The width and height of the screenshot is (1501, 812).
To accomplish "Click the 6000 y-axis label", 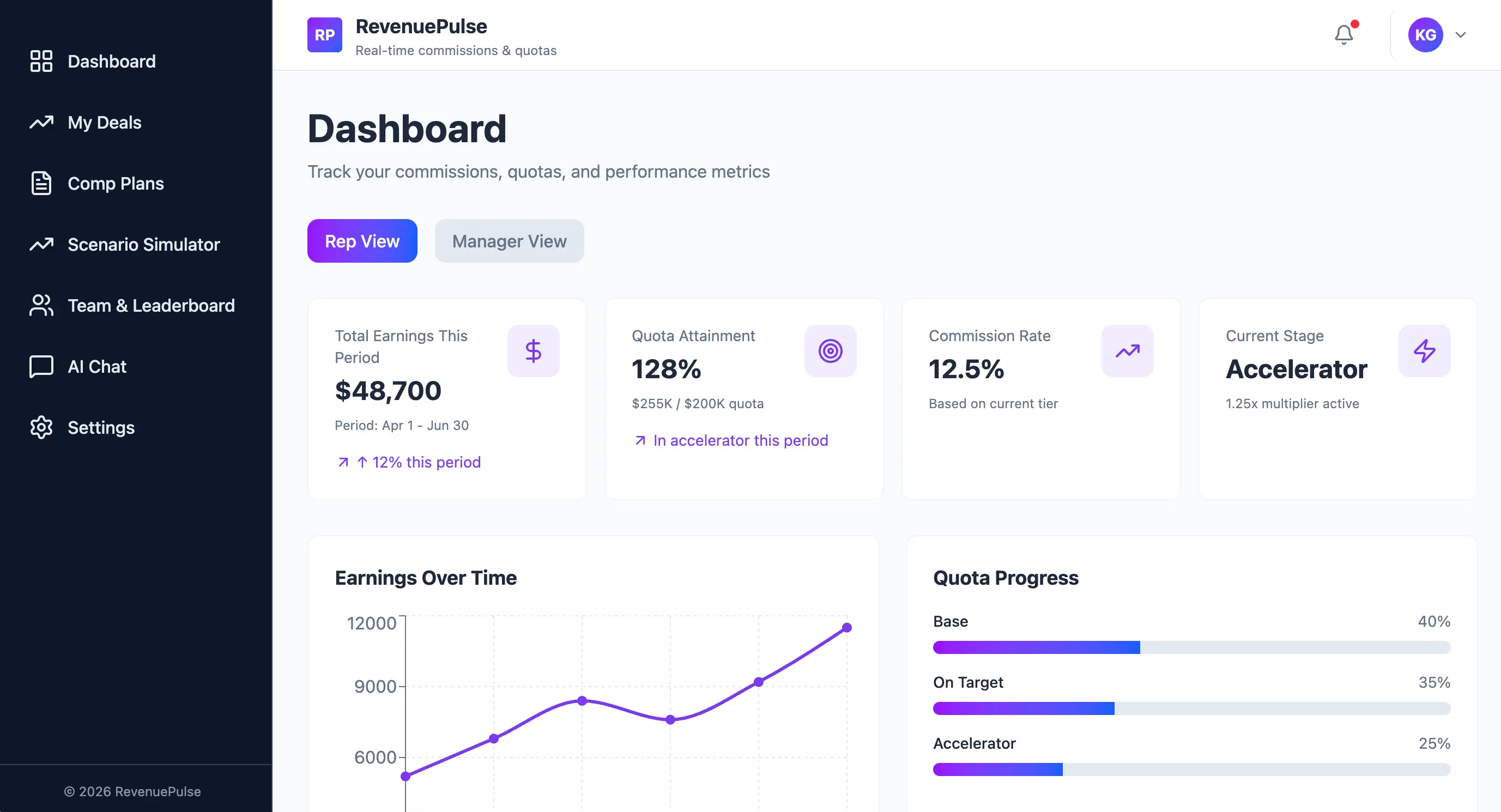I will (x=375, y=758).
